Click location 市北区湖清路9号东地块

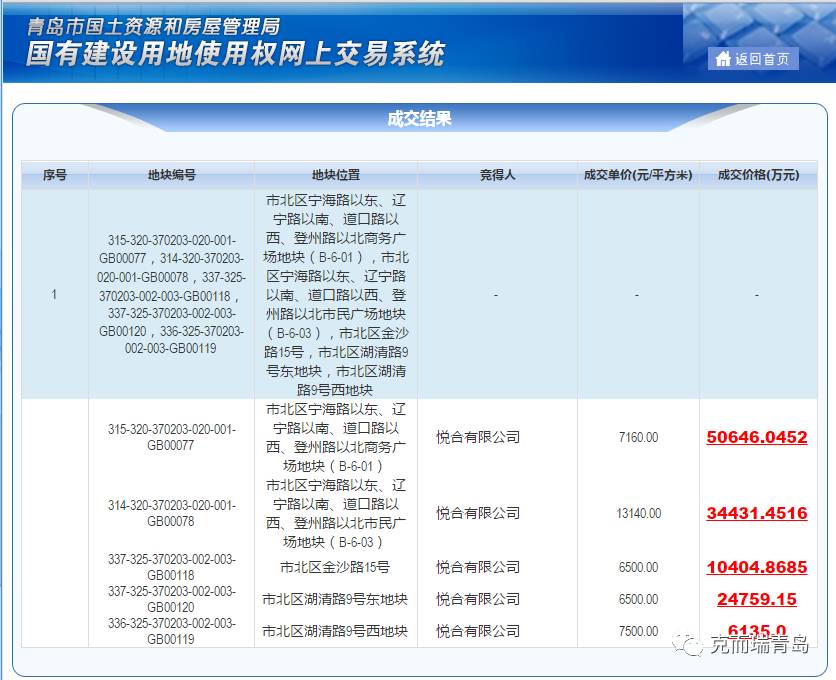pos(335,599)
